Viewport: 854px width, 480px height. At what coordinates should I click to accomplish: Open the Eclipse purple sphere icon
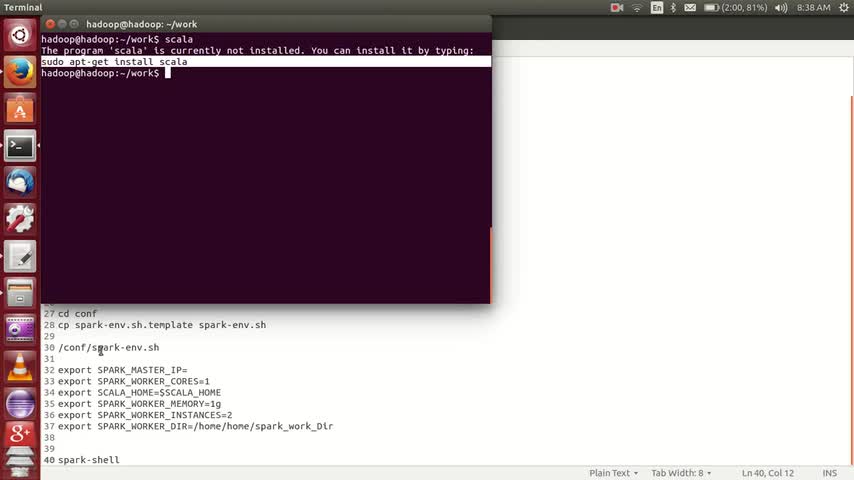pyautogui.click(x=20, y=403)
